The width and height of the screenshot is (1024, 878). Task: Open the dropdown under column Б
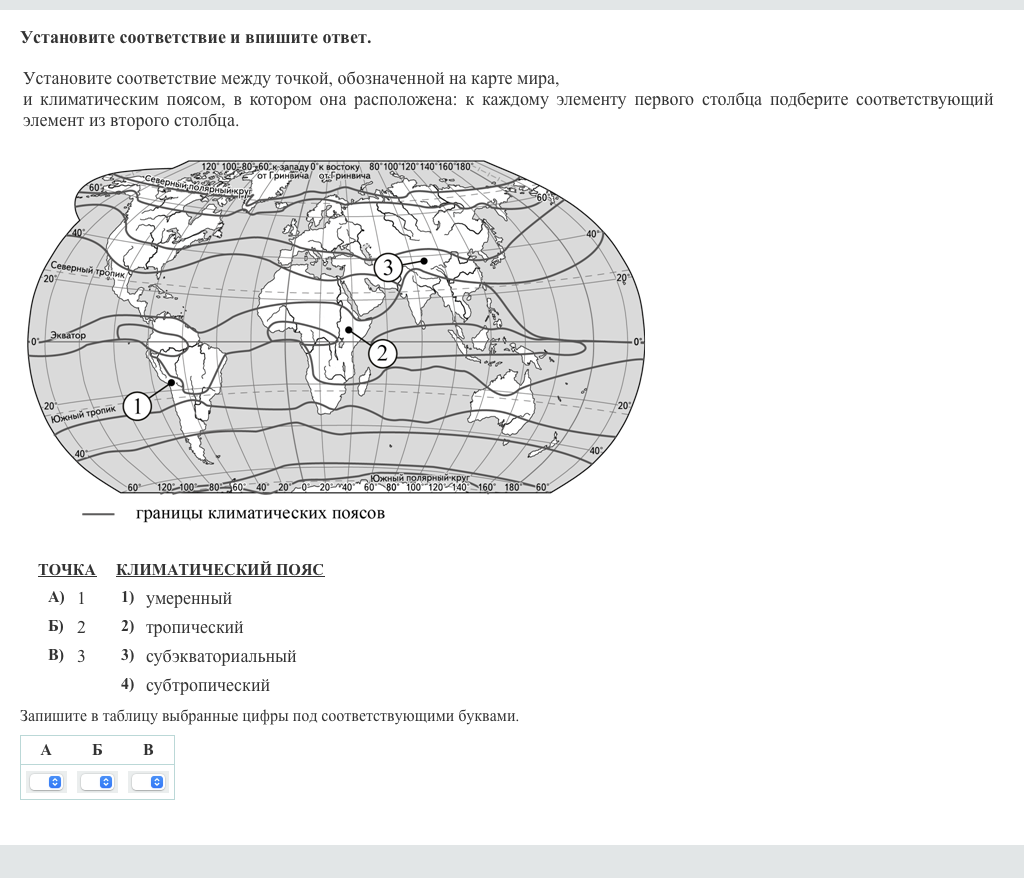click(x=98, y=782)
